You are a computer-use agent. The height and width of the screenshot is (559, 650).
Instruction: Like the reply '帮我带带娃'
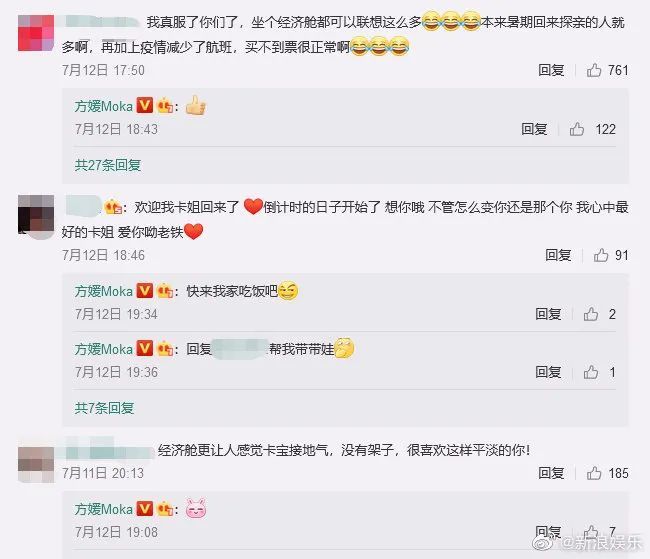point(591,372)
